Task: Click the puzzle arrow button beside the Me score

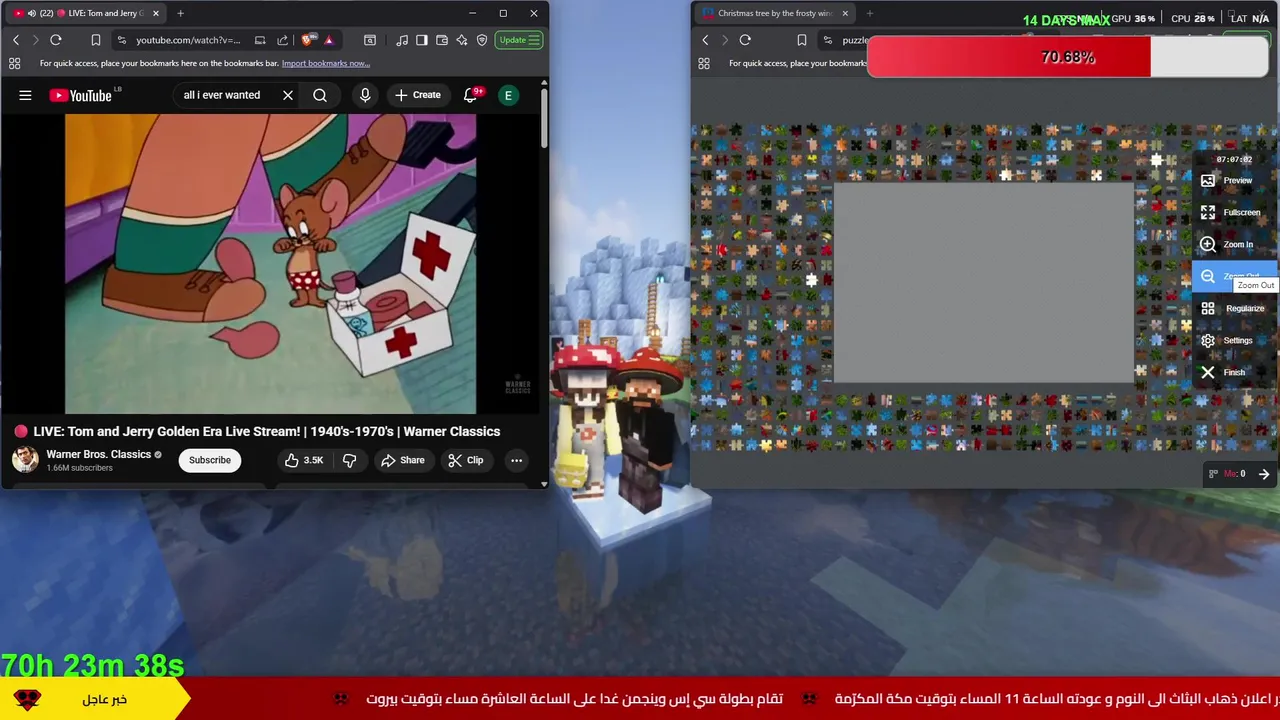Action: [x=1264, y=474]
